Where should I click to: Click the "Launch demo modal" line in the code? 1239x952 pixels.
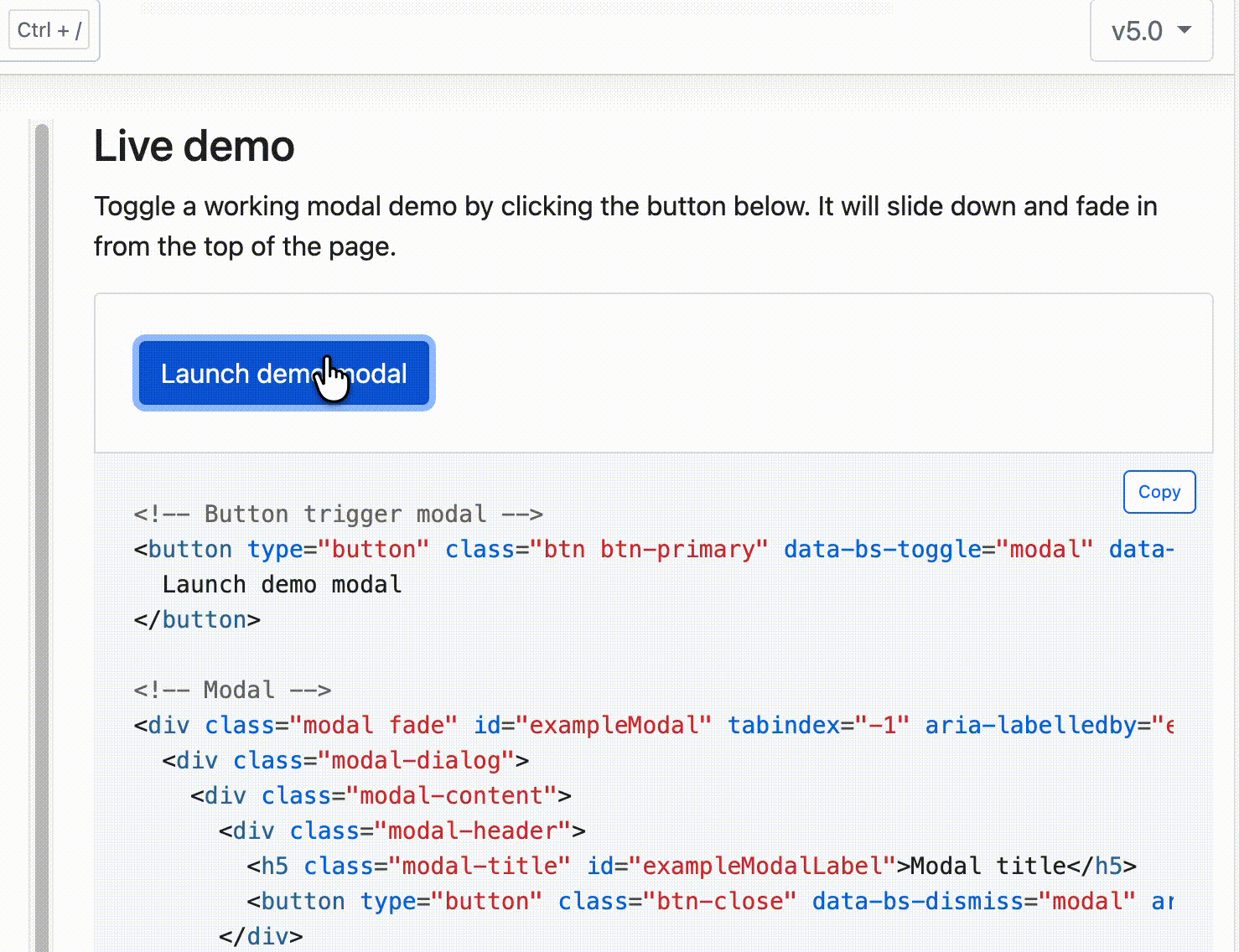point(283,584)
